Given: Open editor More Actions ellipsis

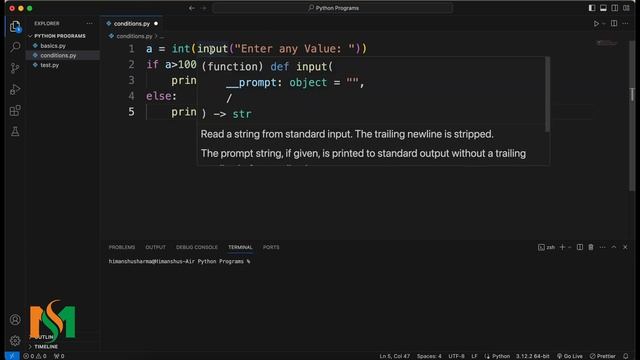Looking at the screenshot, I should click(625, 24).
